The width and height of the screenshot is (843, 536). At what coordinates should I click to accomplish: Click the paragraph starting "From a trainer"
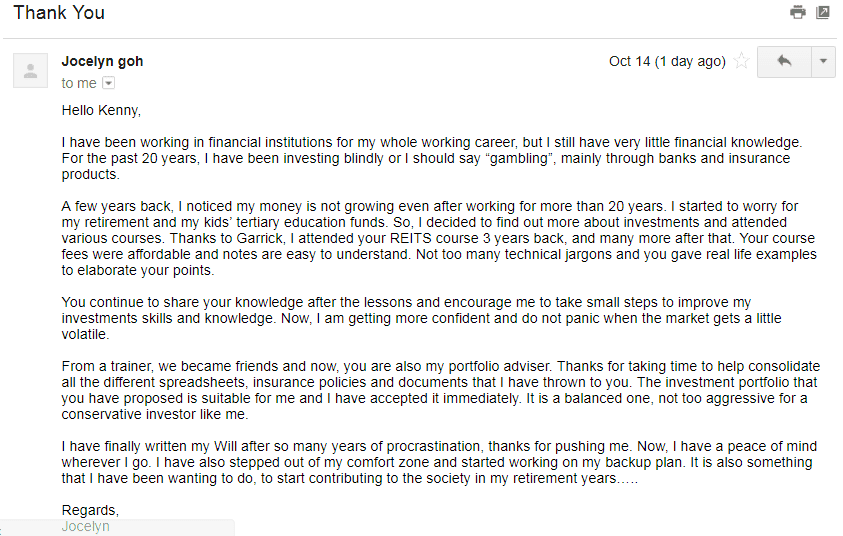(x=441, y=390)
